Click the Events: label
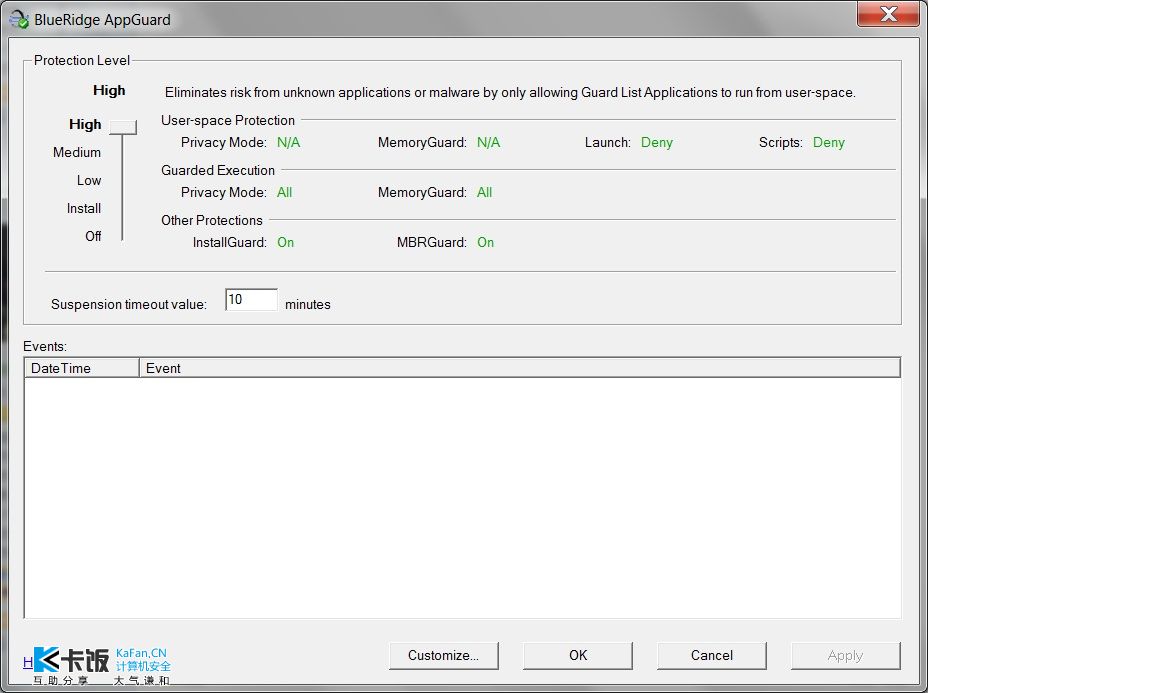1152x693 pixels. (45, 346)
